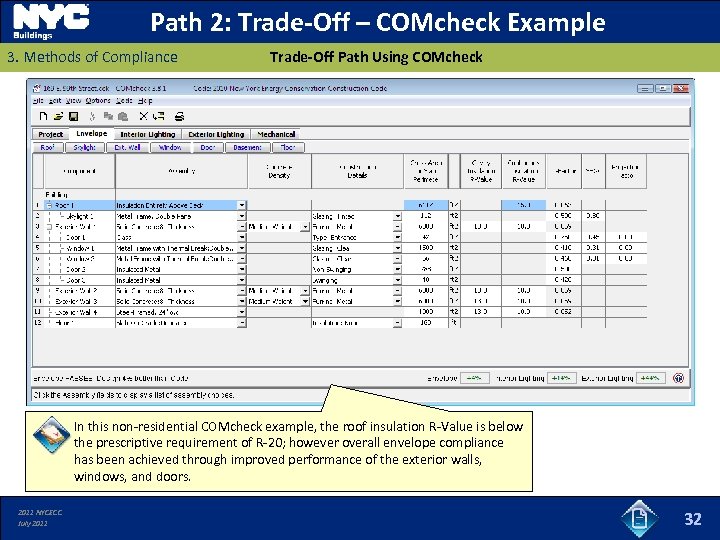Collapse the Exterior Wall 1 tree node
Screen dimensions: 720x540
click(49, 226)
